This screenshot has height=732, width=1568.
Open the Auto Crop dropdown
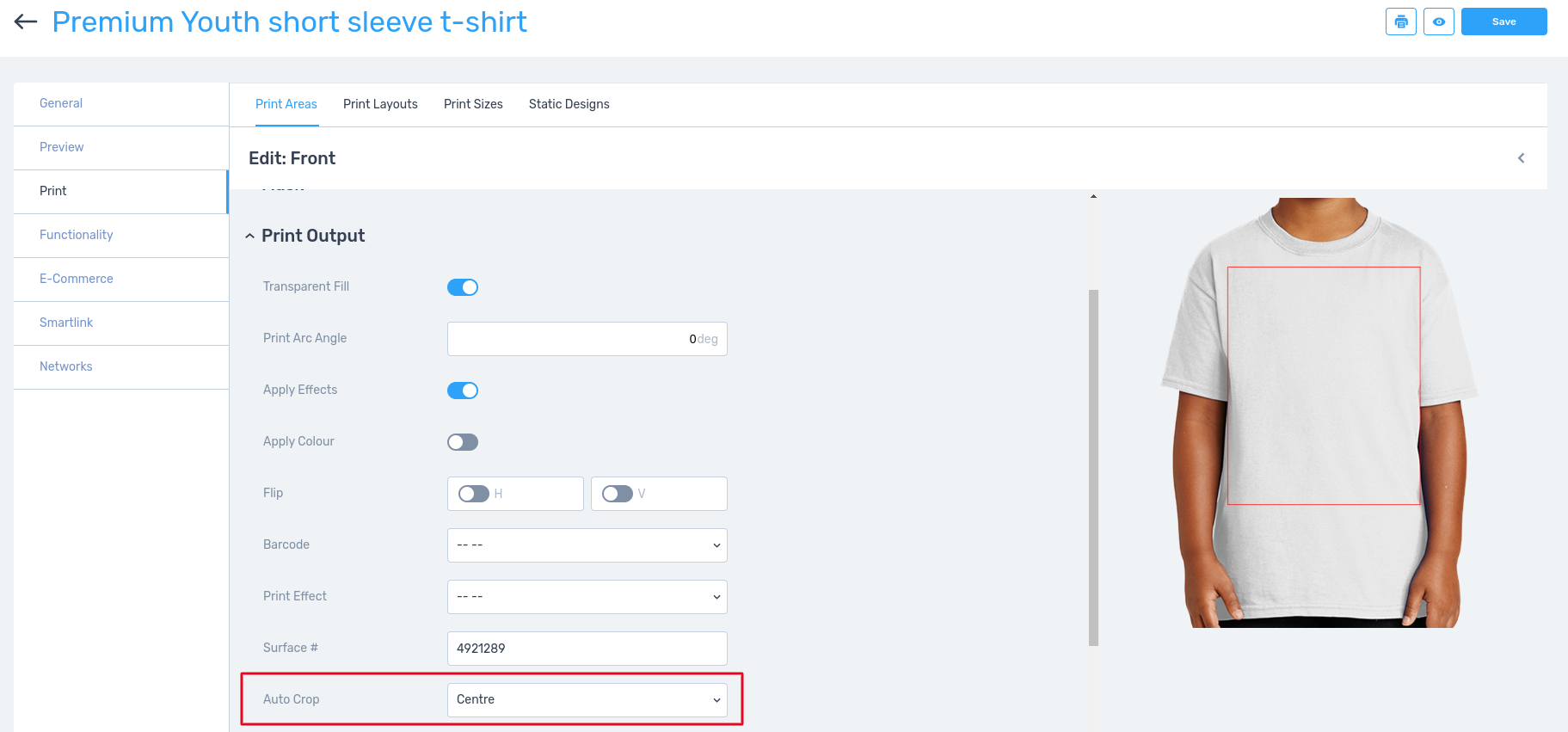587,700
